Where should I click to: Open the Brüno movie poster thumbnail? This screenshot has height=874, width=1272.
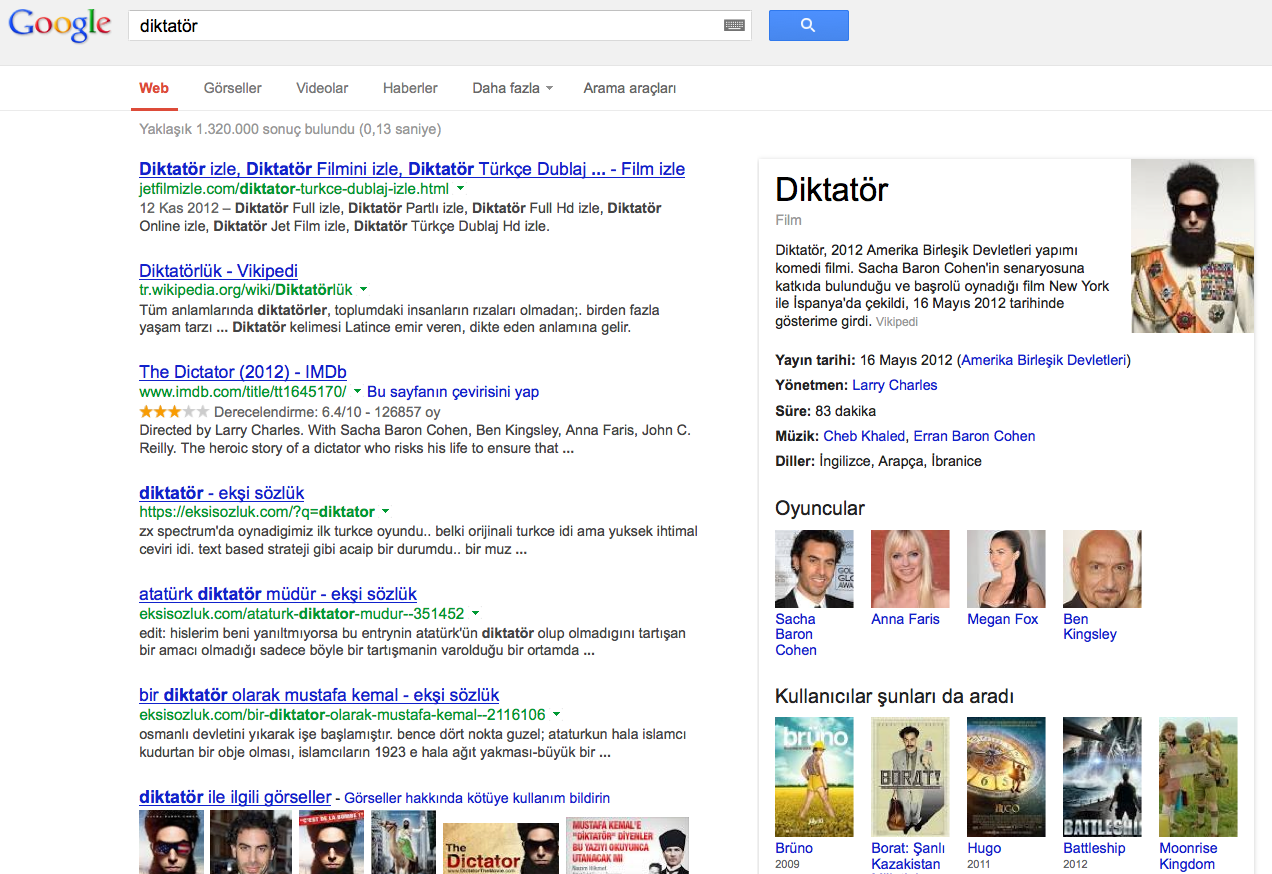click(x=814, y=776)
